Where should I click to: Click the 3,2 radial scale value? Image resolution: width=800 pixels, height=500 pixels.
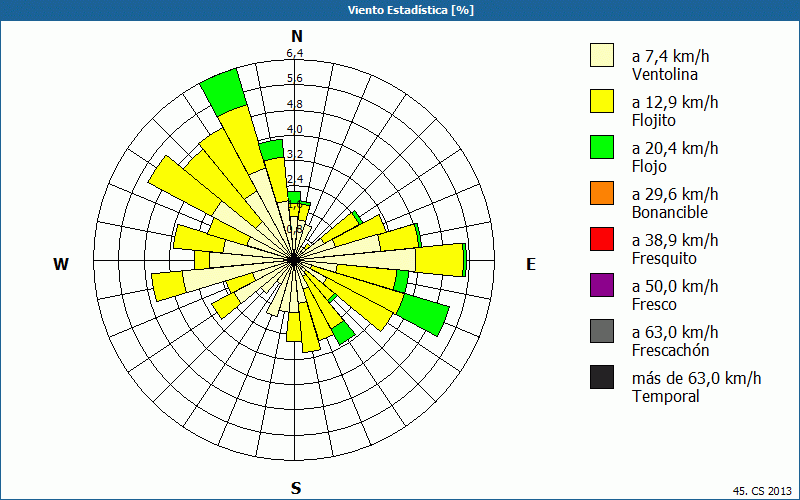(x=294, y=154)
